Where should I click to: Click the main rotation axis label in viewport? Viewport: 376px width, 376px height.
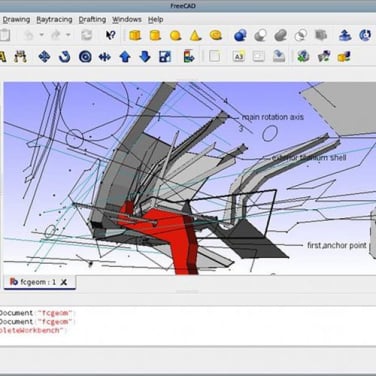(x=273, y=117)
